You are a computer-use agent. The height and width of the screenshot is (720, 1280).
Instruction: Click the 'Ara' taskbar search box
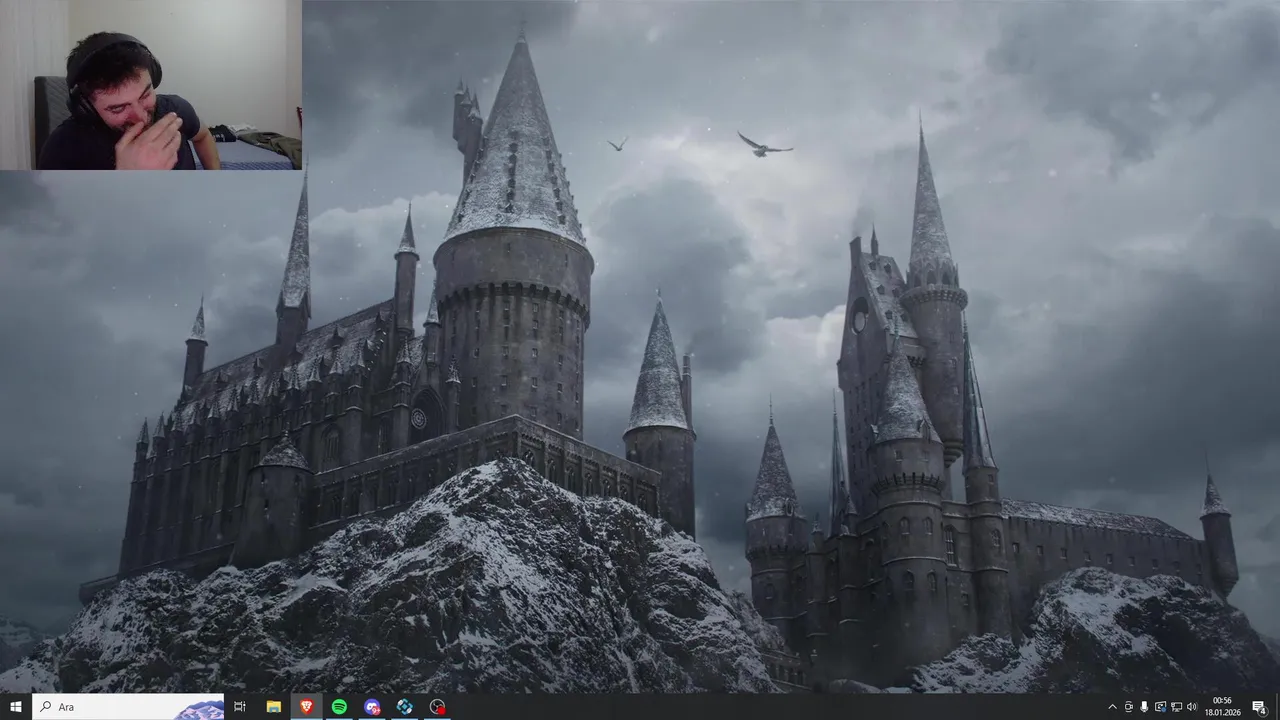point(128,707)
